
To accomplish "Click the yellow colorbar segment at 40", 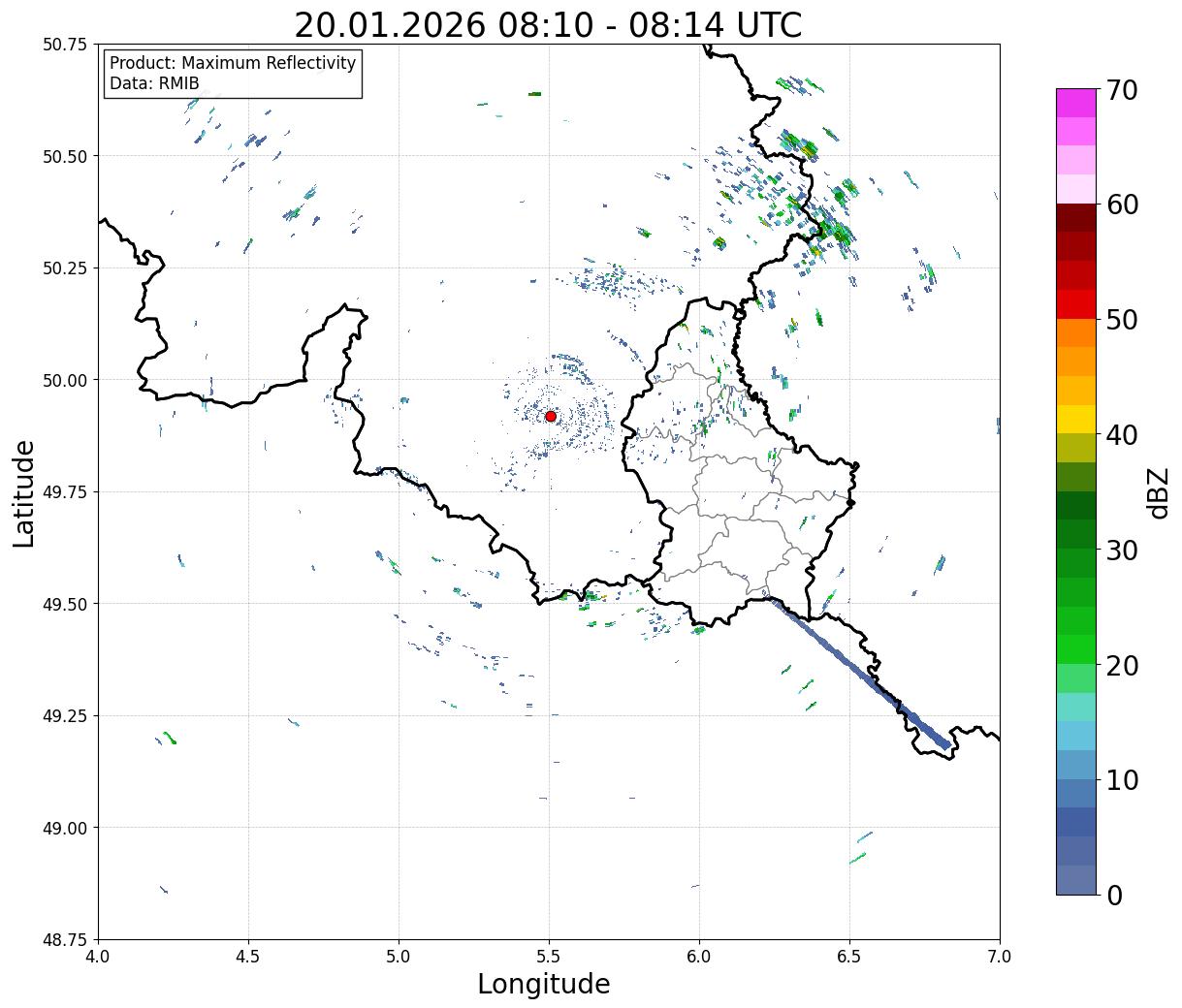I will (x=1075, y=419).
